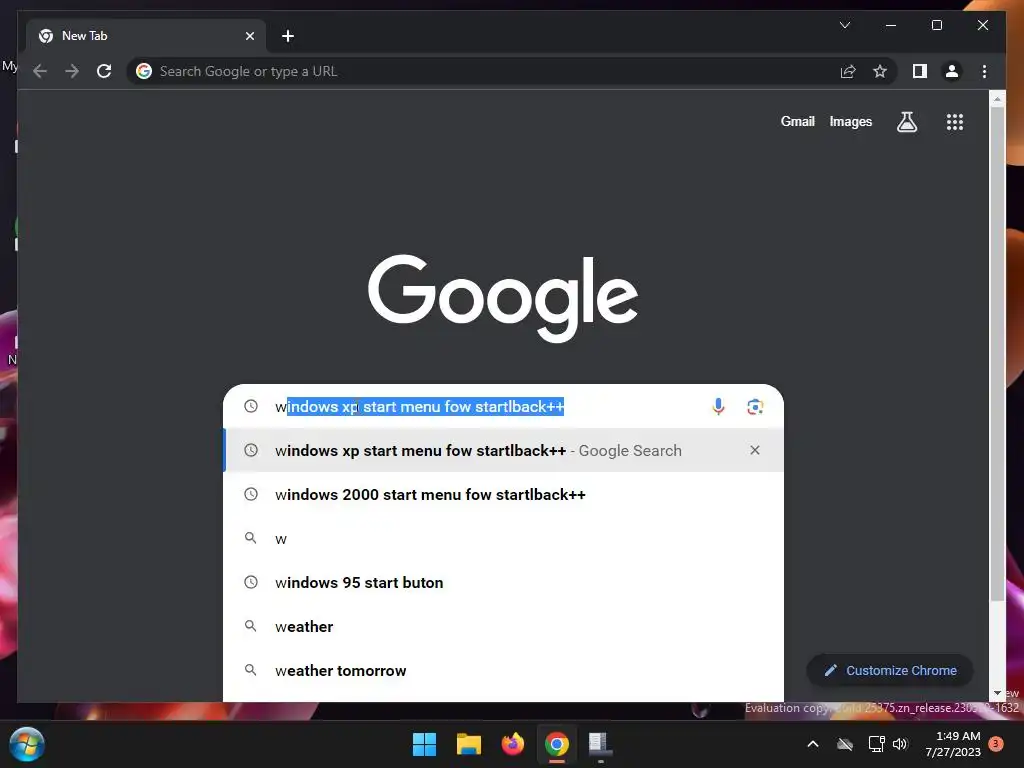
Task: Switch to Chrome in the taskbar
Action: click(x=557, y=744)
